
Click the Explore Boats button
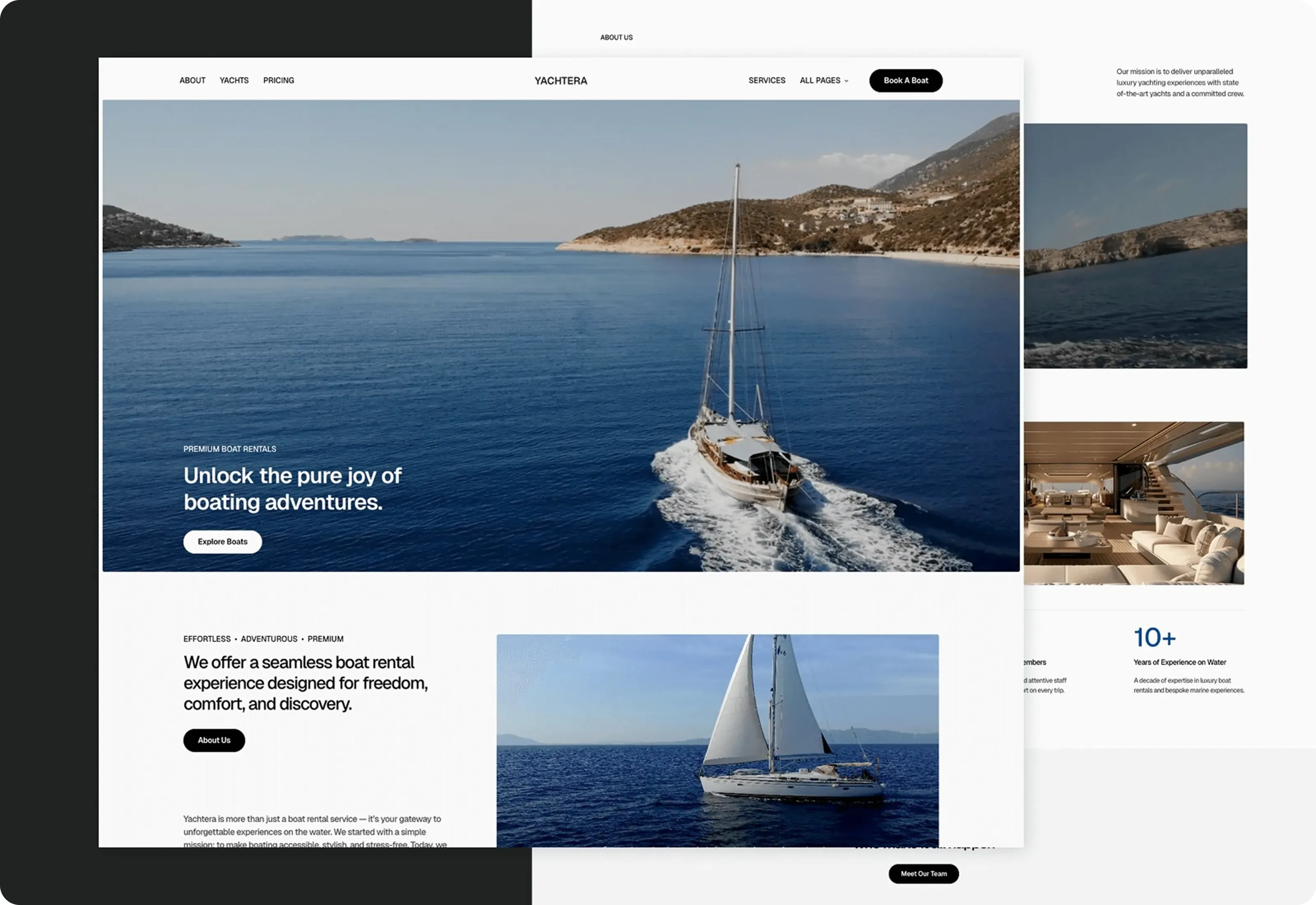[x=222, y=541]
